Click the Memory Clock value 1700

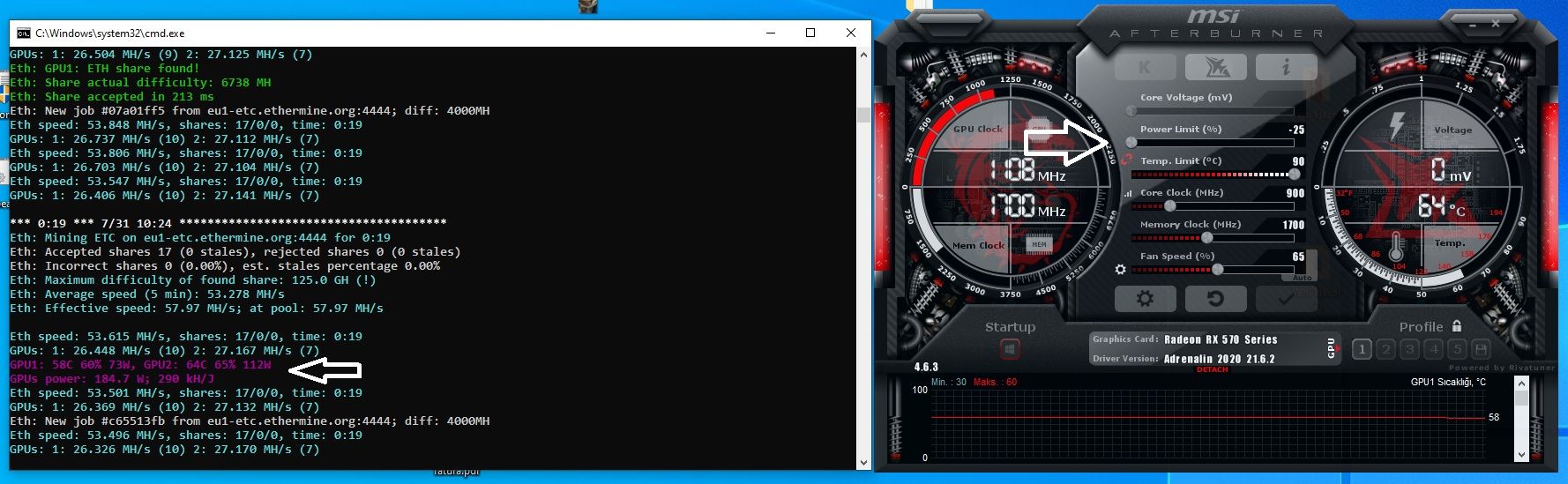pos(1293,225)
